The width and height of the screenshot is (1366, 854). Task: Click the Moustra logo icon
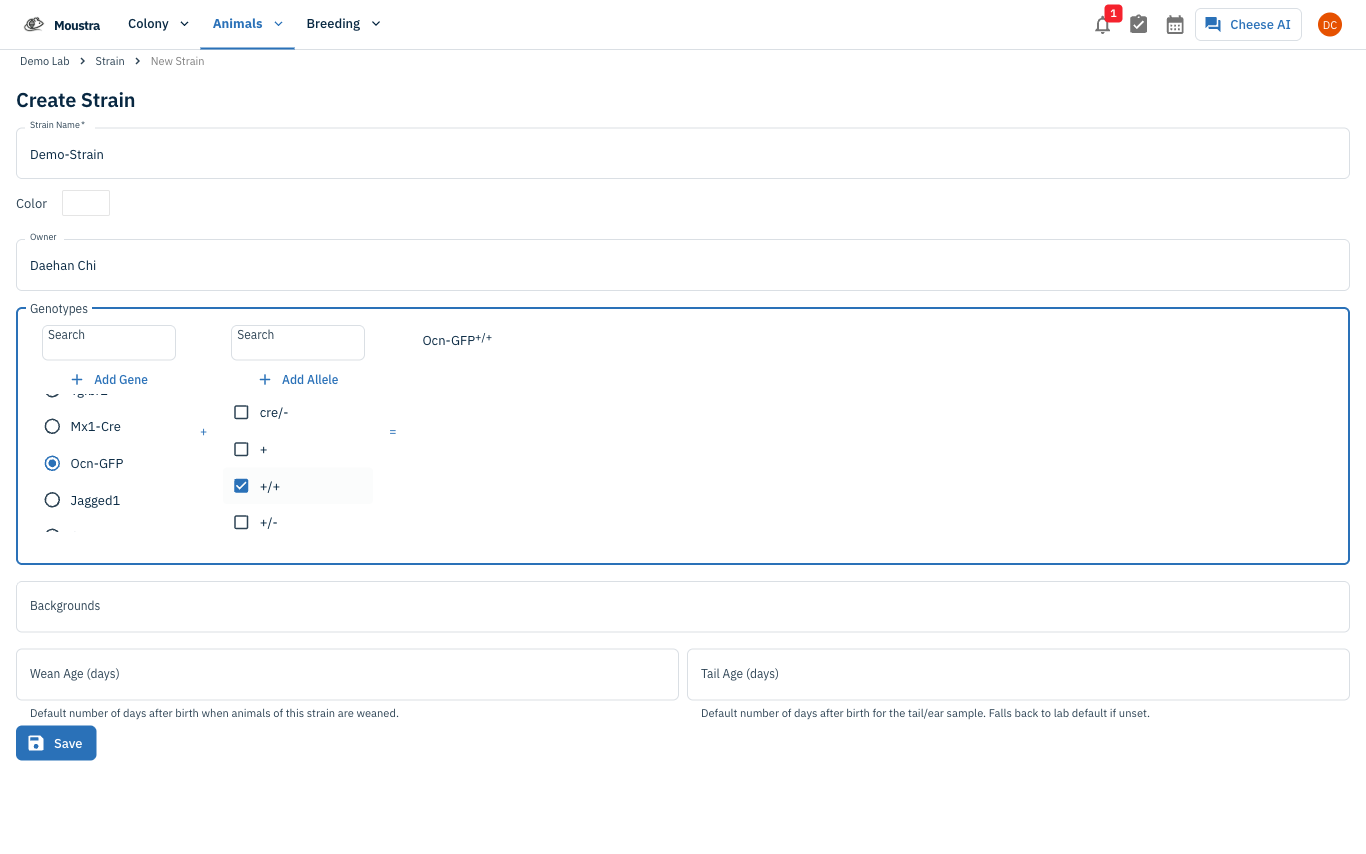[34, 24]
